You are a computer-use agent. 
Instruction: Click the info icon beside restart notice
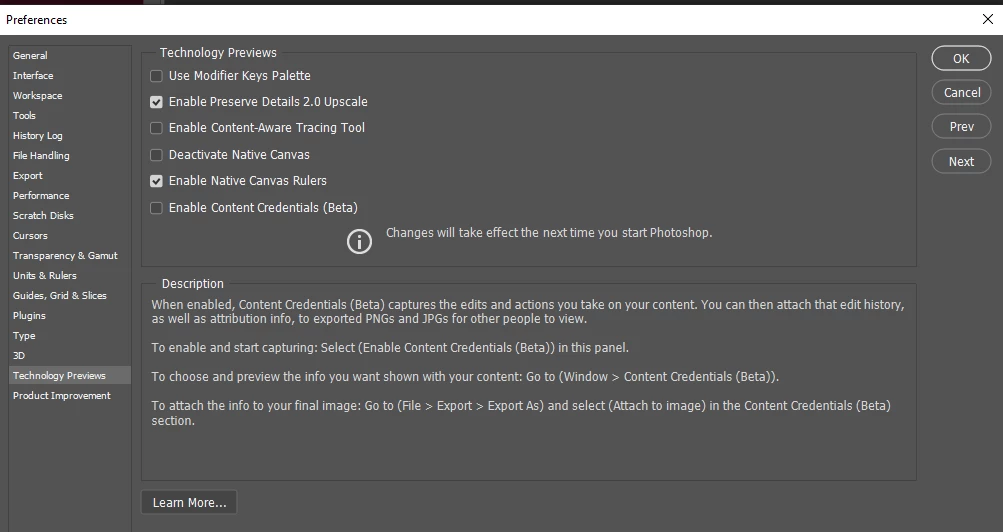[x=359, y=242]
